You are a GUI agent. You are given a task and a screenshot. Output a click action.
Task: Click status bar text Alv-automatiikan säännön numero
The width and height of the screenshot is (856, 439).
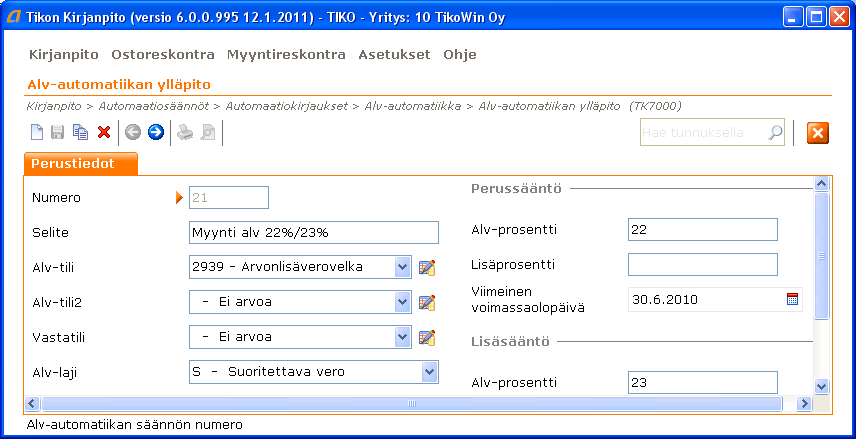[x=134, y=425]
